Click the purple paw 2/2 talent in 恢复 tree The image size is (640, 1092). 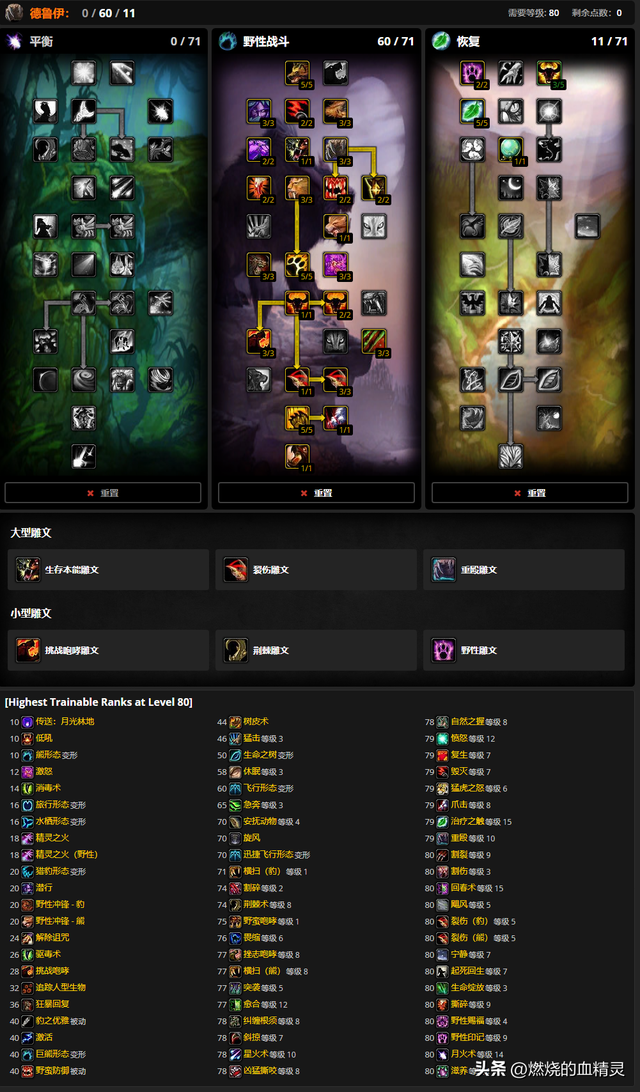click(x=472, y=73)
